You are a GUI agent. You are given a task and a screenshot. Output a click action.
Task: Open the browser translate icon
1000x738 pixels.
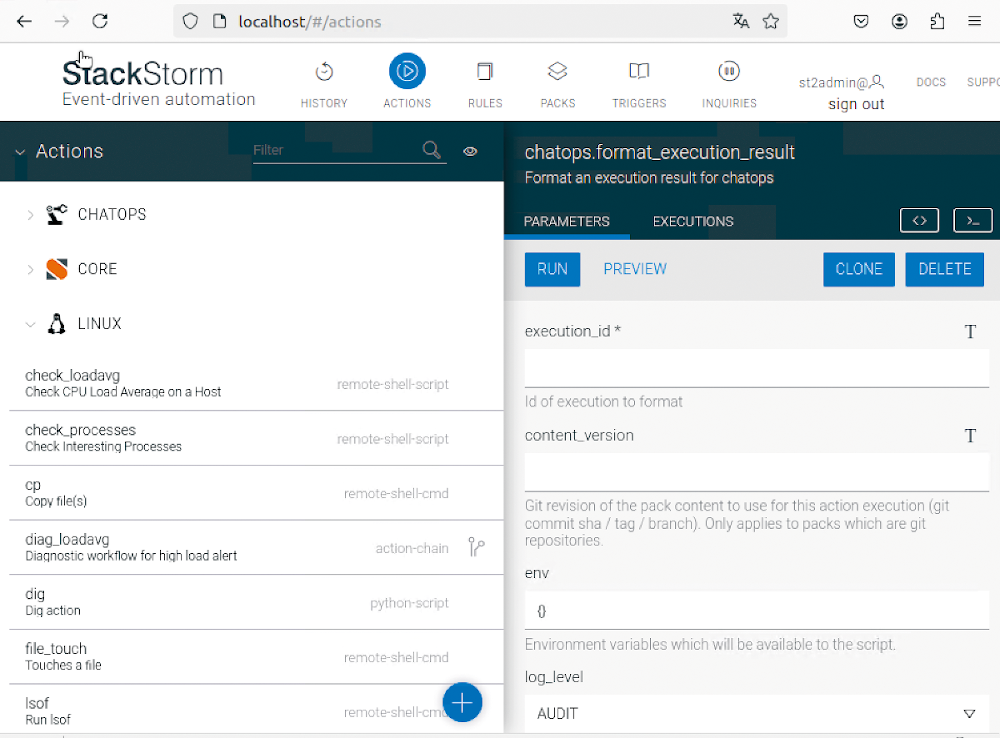point(740,21)
